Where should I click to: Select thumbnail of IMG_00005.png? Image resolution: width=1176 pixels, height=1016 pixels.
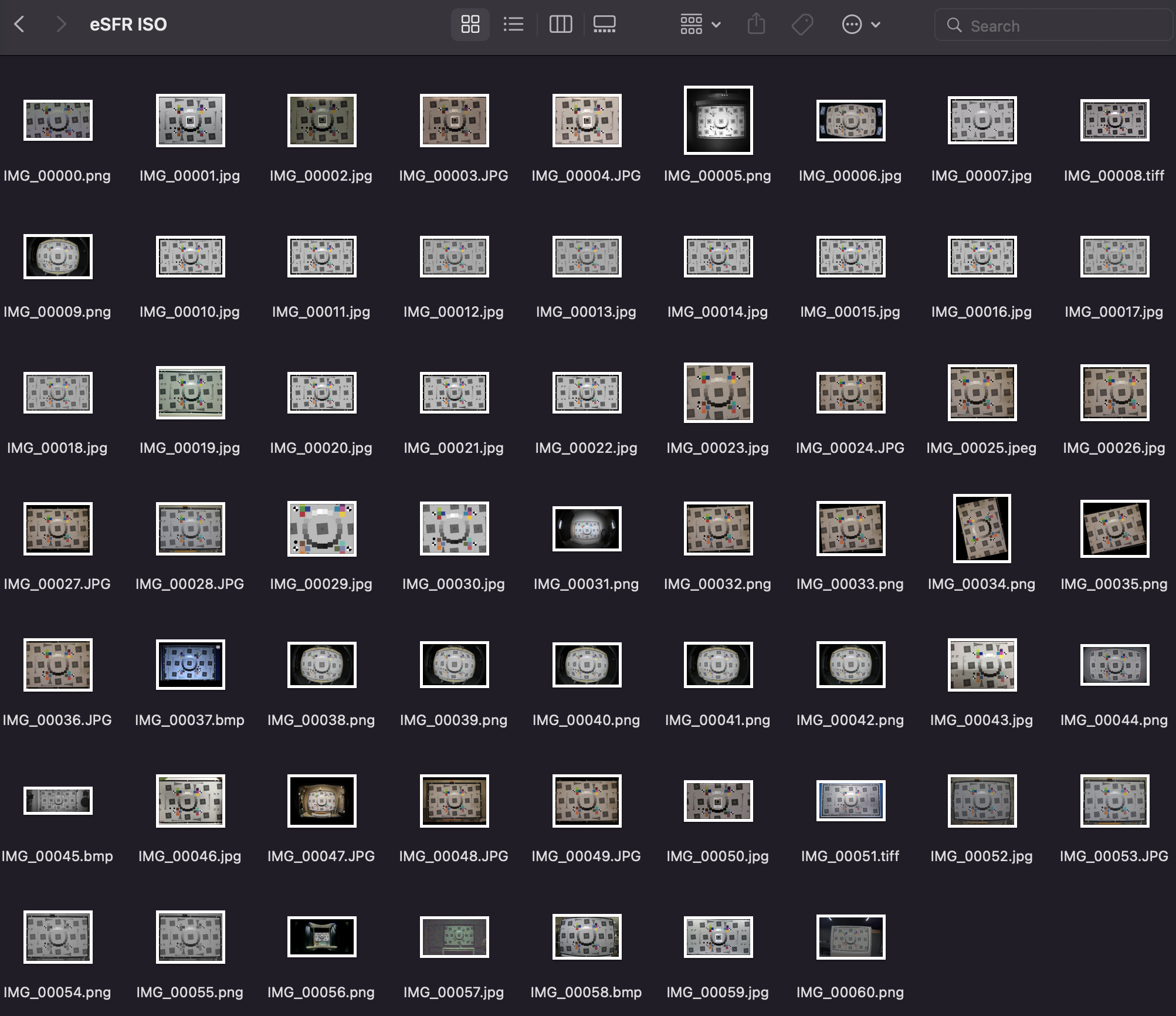719,120
